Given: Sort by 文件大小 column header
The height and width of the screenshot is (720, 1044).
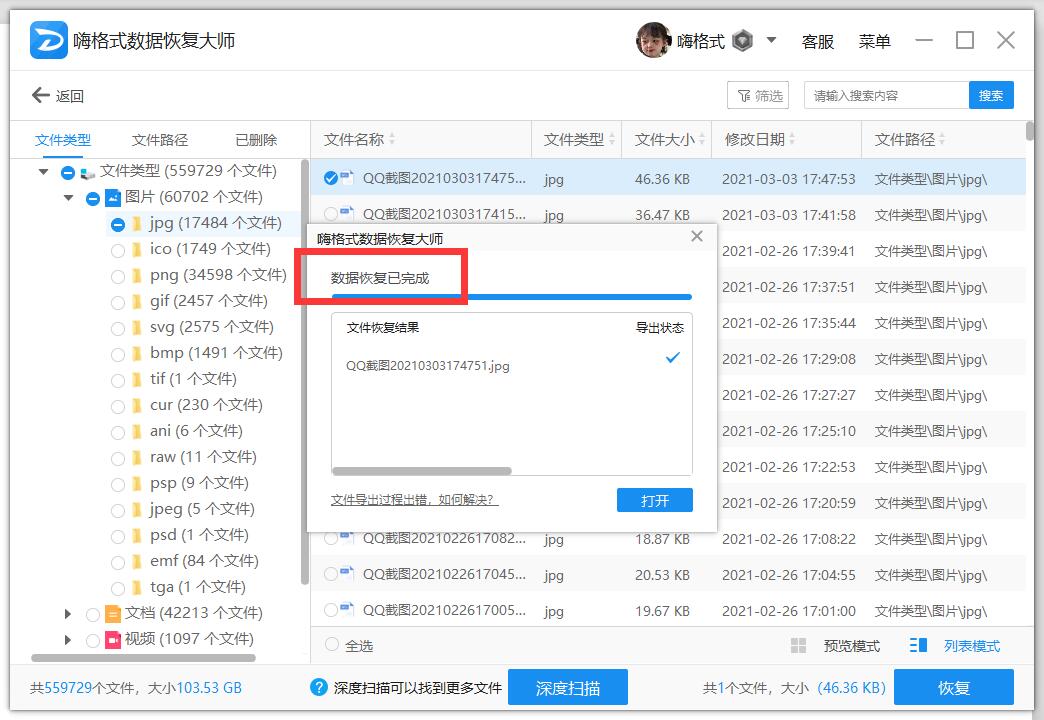Looking at the screenshot, I should [x=669, y=139].
